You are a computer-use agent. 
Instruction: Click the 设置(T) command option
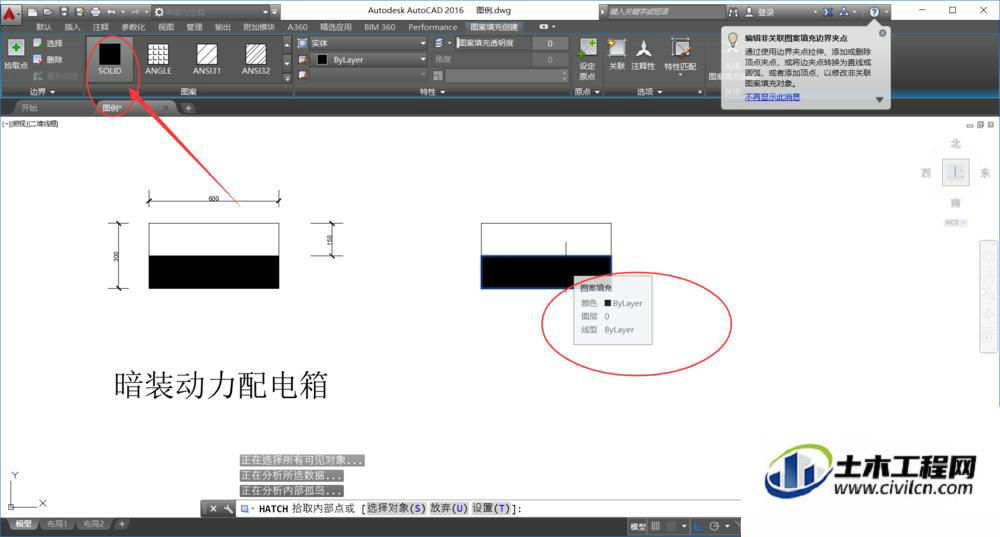tap(491, 508)
